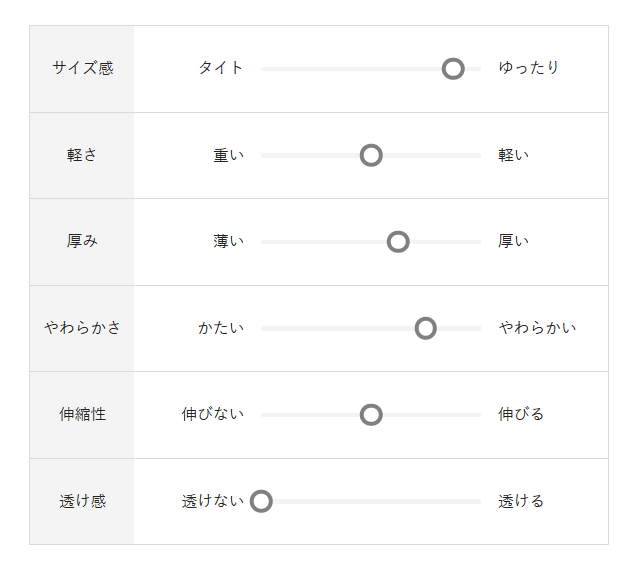This screenshot has width=634, height=567.
Task: Select the 伸縮性 row header
Action: point(82,414)
